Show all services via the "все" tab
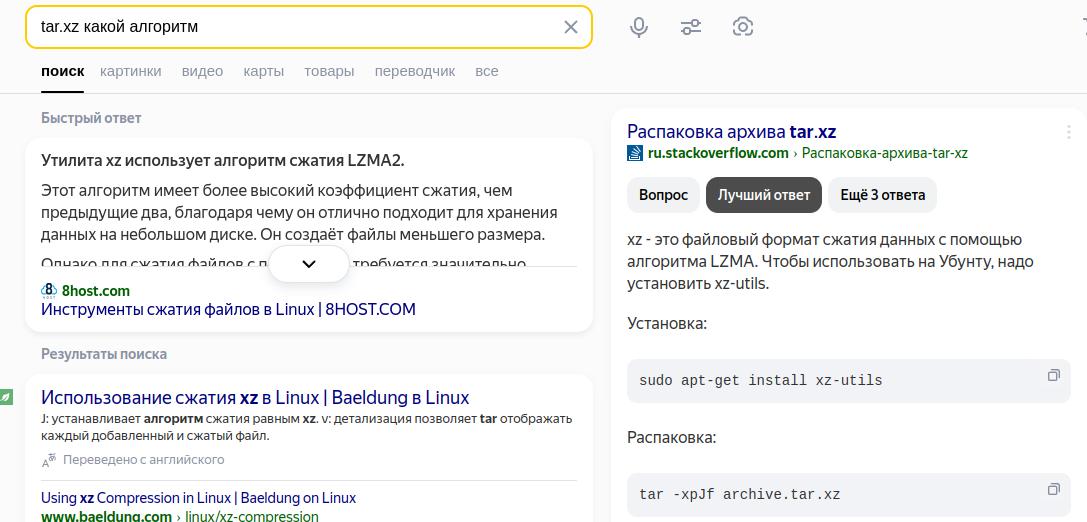Screen dimensions: 1087x522 487,71
